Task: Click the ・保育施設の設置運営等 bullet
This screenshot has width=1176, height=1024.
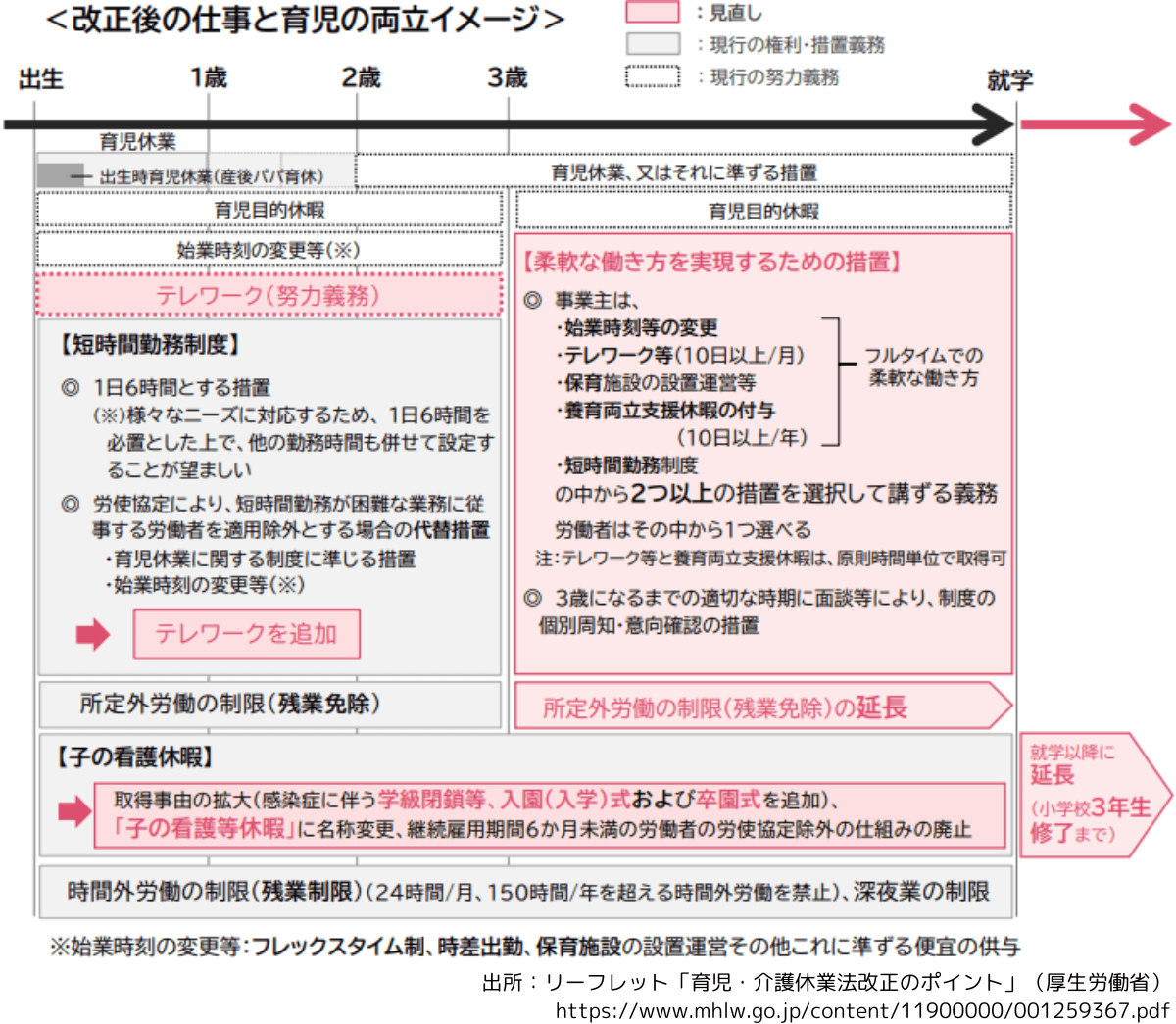Action: (655, 382)
